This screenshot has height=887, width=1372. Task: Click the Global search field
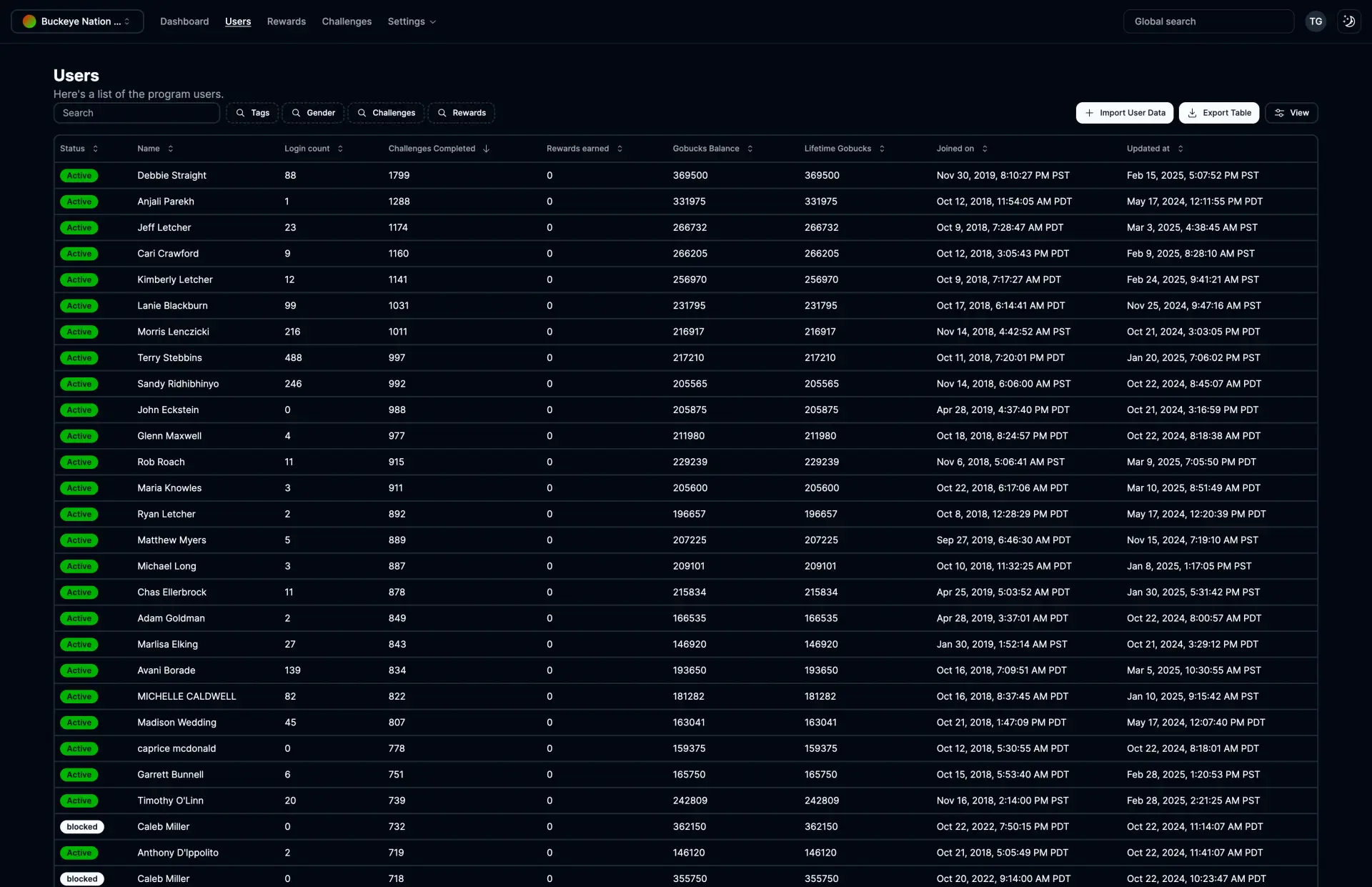coord(1208,21)
